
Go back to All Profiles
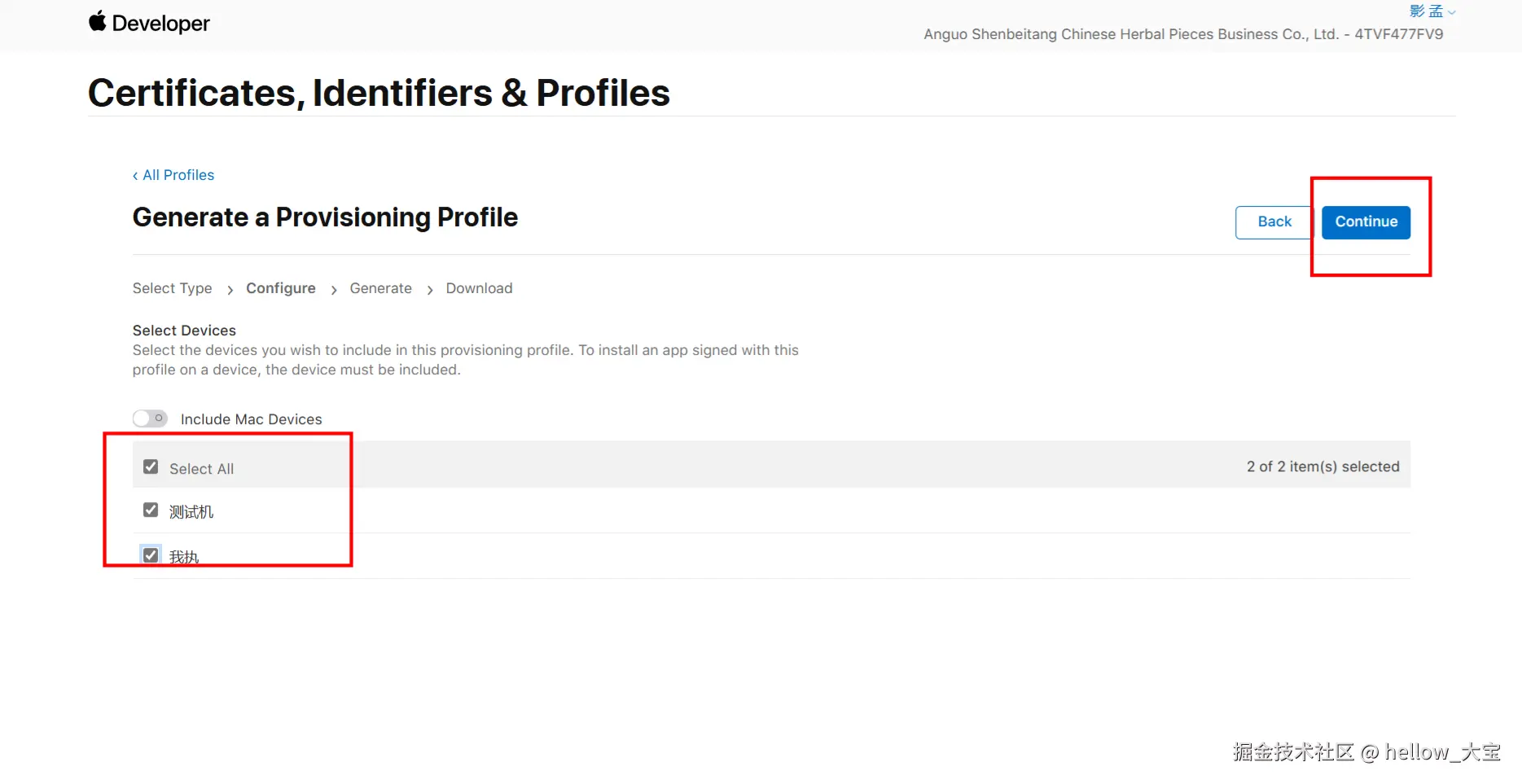[173, 175]
